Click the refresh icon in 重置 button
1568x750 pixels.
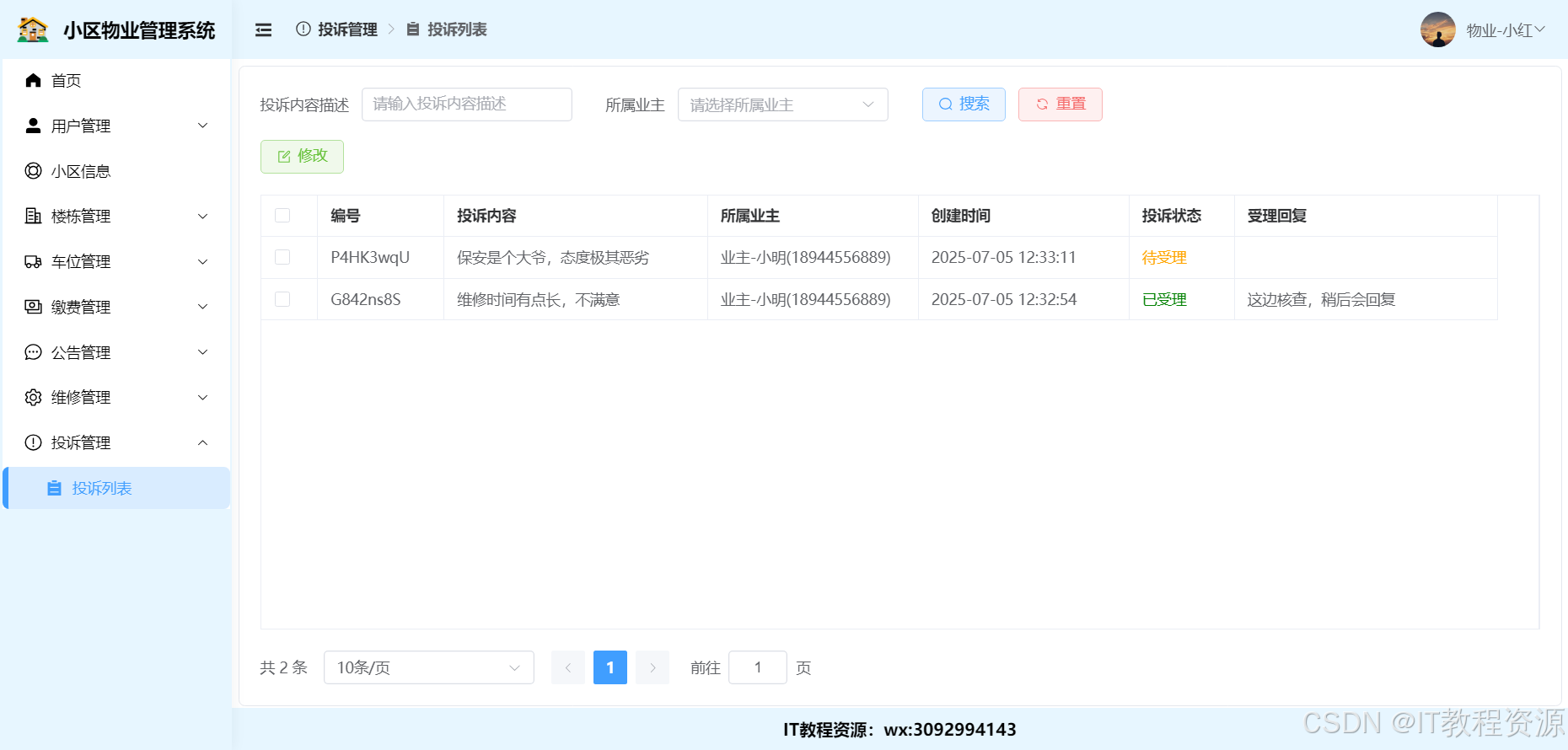click(1042, 104)
